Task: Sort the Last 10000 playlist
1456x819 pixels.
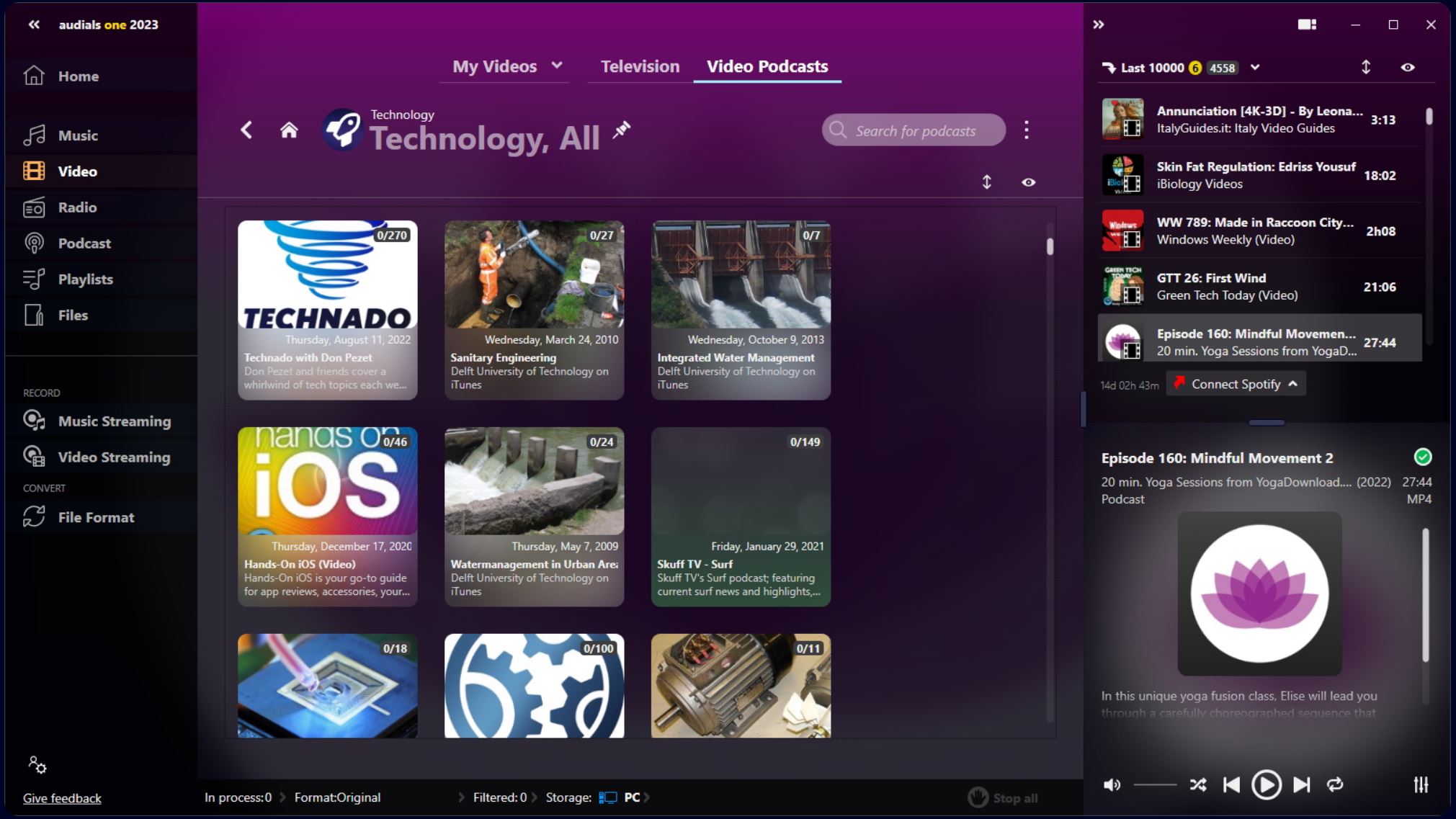Action: point(1366,68)
